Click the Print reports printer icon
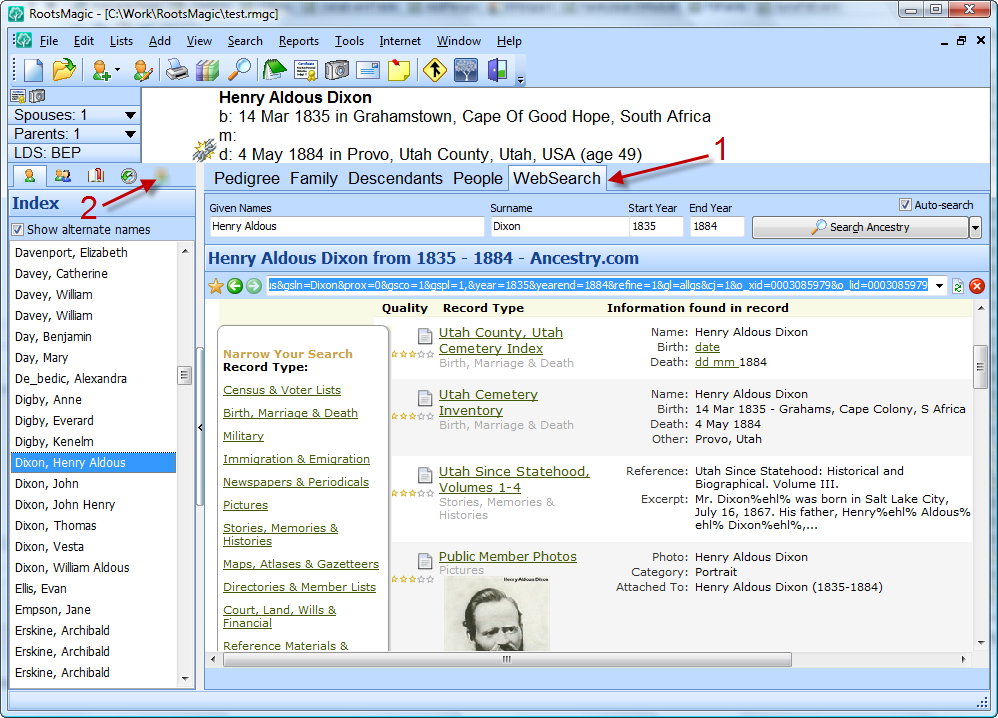The height and width of the screenshot is (718, 998). (x=177, y=69)
